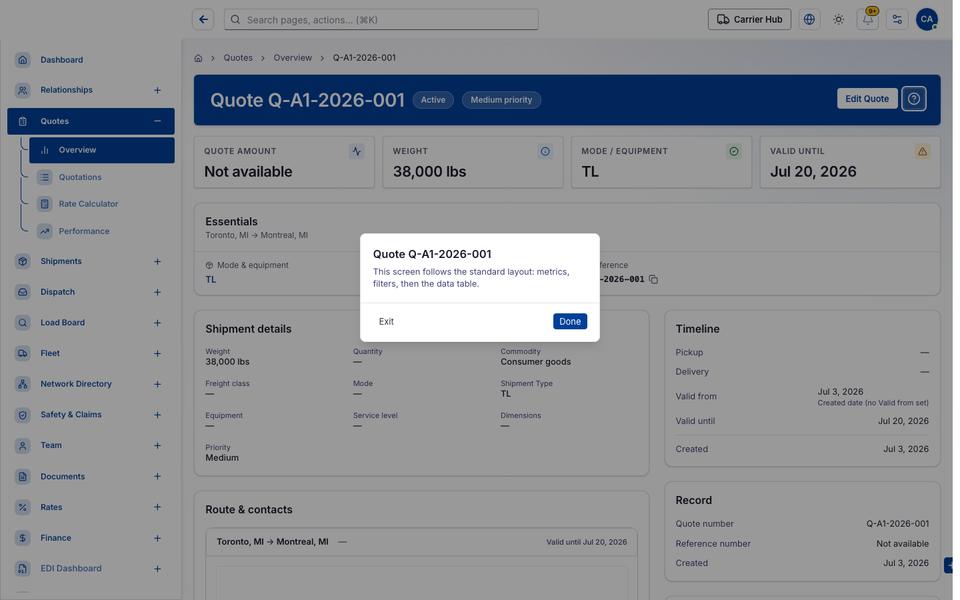Expand the Relationships menu section
Screen dimensions: 960x600
tap(157, 91)
